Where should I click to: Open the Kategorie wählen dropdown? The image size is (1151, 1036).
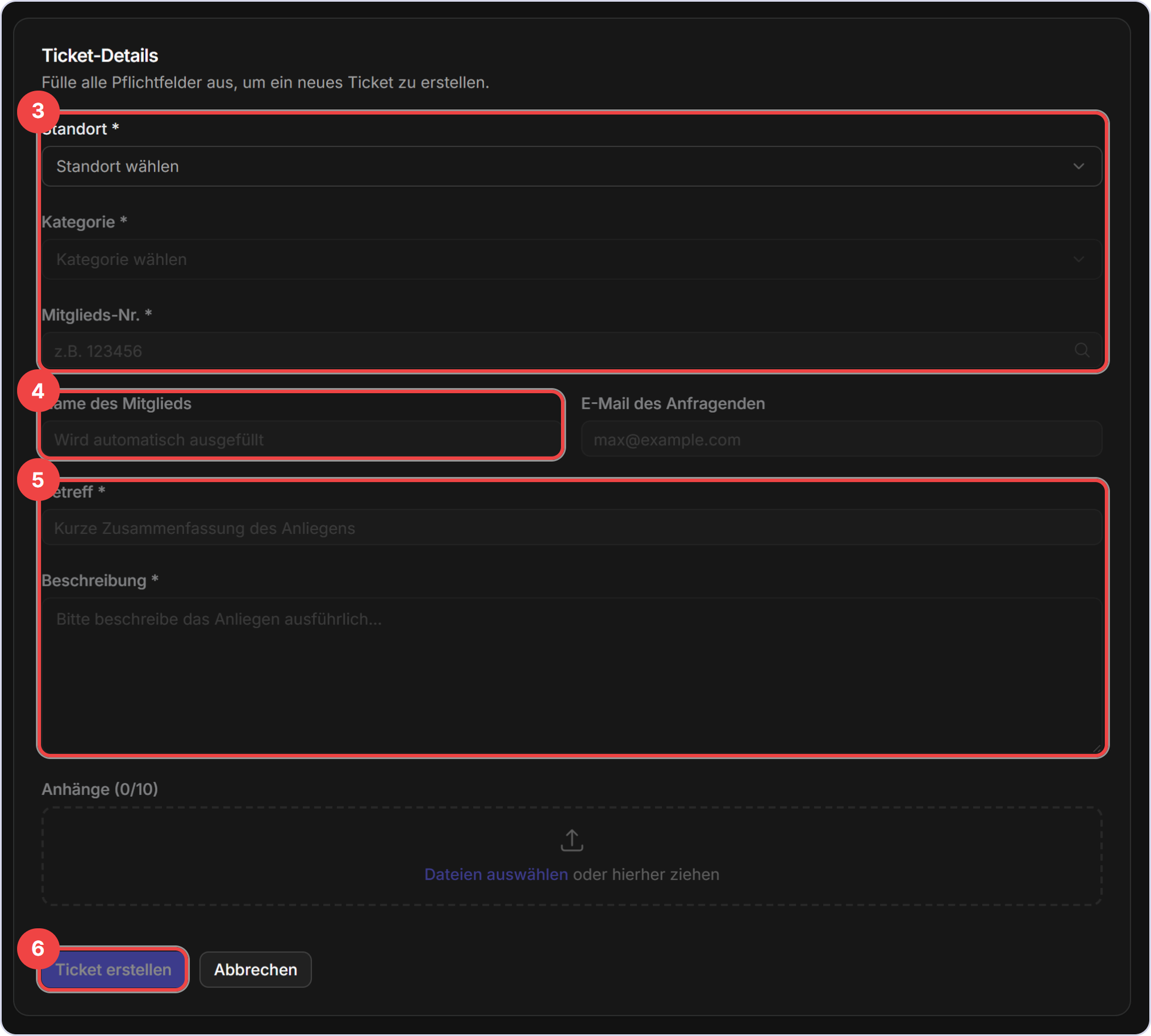click(571, 259)
